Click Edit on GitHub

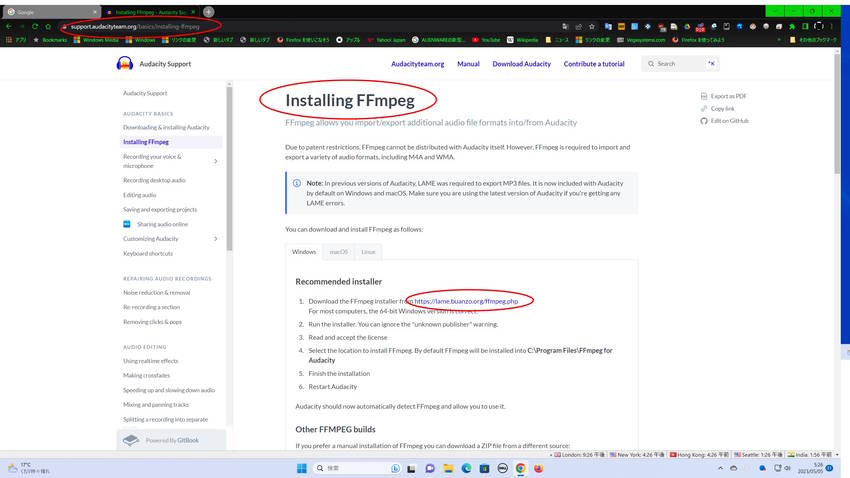click(730, 121)
